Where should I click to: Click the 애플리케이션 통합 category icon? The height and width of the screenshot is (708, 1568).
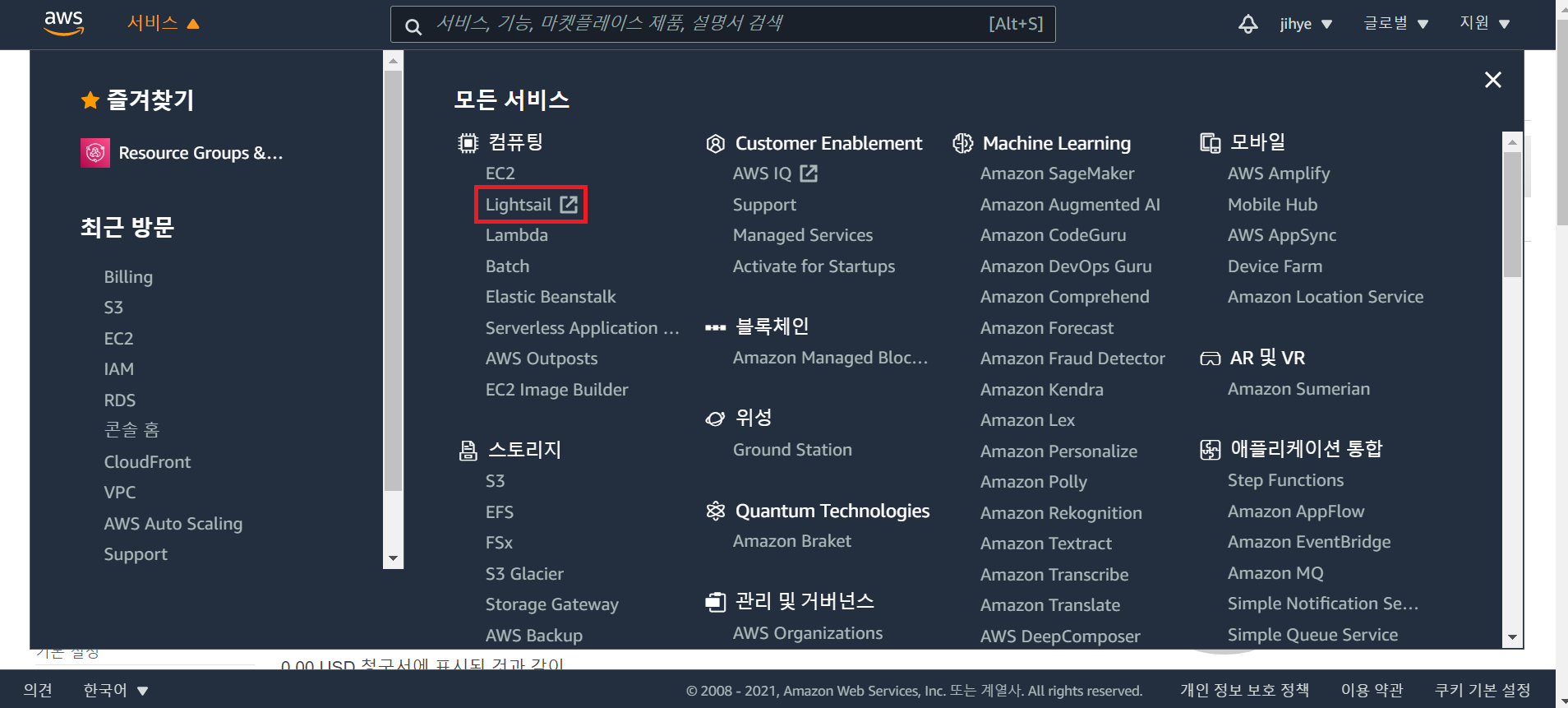(x=1210, y=450)
